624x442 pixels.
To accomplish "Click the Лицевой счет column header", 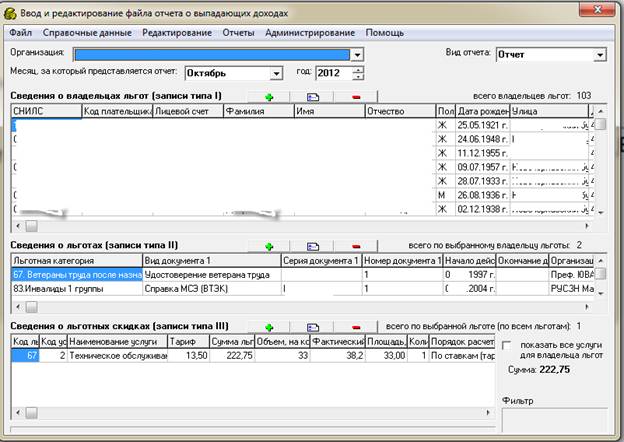I will (x=188, y=111).
